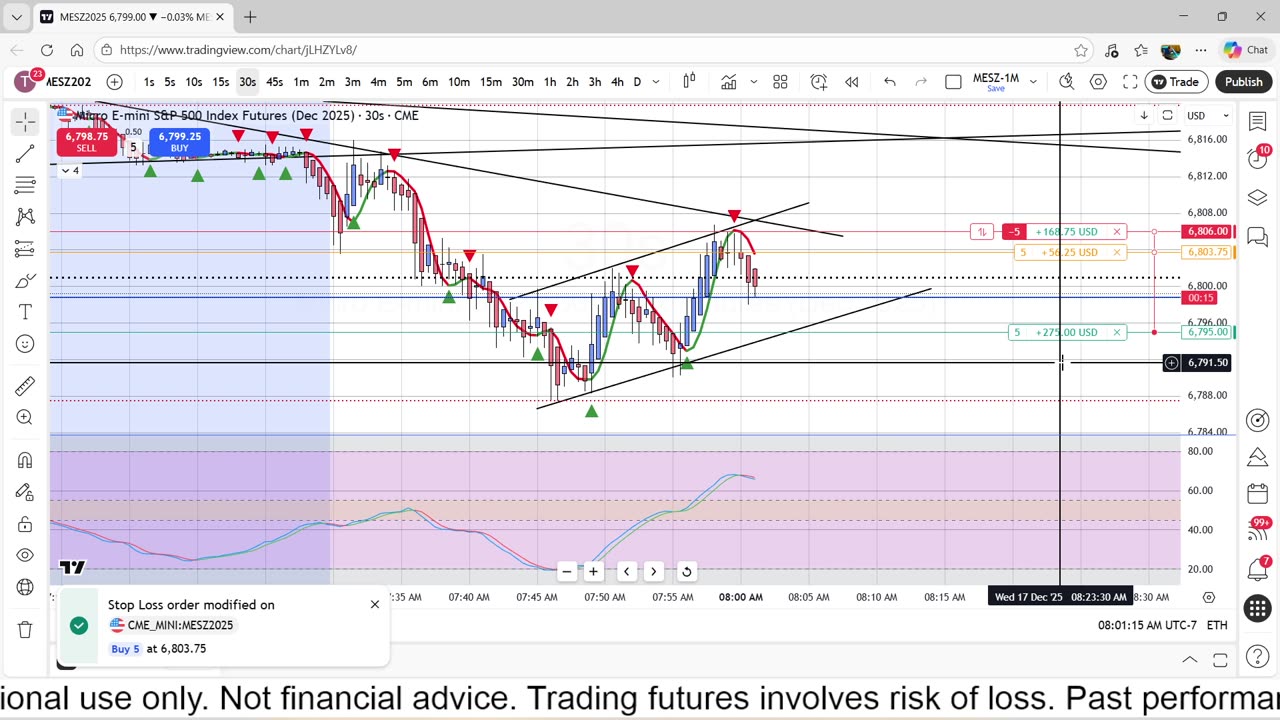The height and width of the screenshot is (720, 1280).
Task: Open the indicator templates grid icon
Action: (x=780, y=82)
